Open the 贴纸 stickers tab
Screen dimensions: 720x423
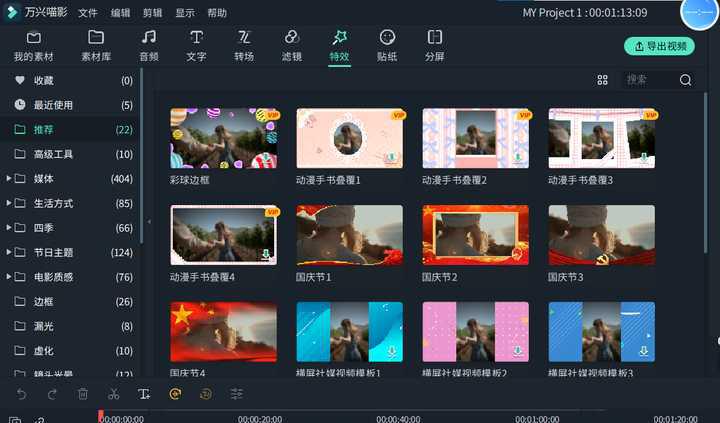point(387,46)
